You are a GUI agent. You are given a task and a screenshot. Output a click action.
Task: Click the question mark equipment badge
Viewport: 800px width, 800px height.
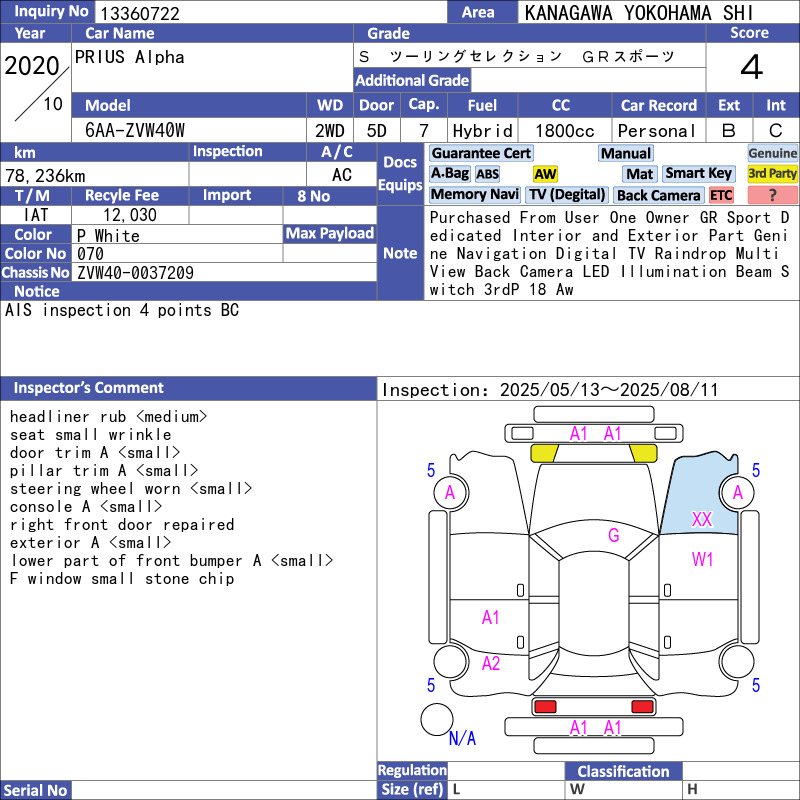772,195
